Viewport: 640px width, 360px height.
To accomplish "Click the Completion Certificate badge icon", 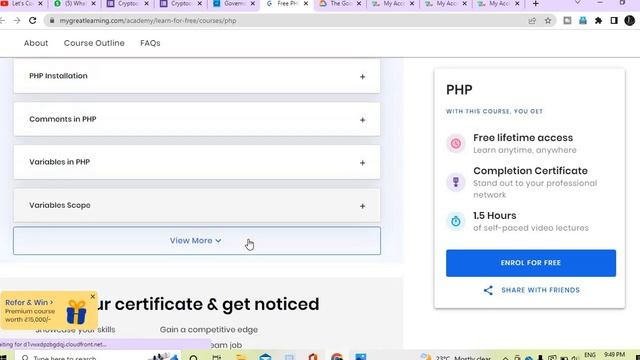I will click(x=456, y=182).
